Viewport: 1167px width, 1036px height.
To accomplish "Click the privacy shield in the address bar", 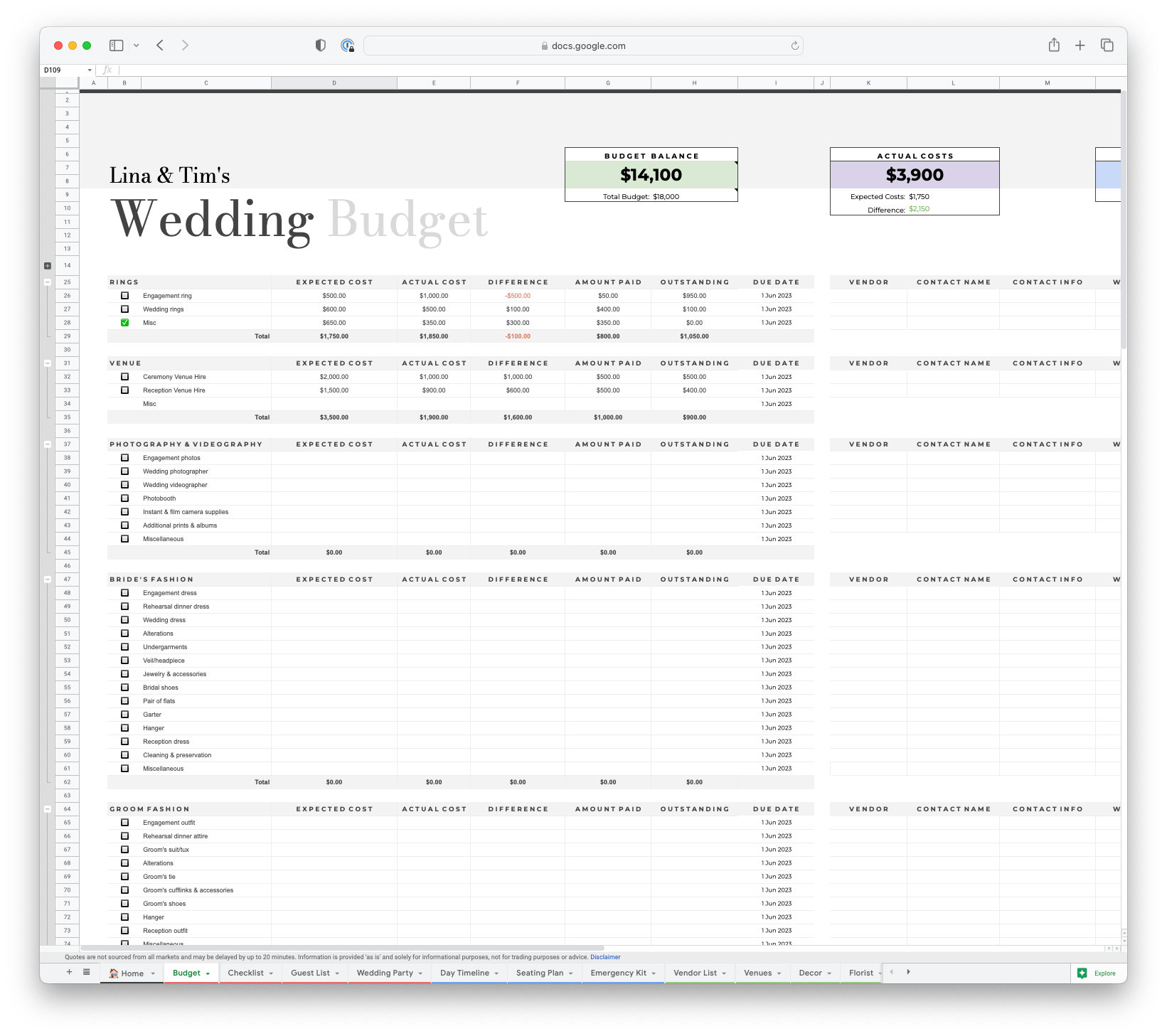I will coord(321,45).
